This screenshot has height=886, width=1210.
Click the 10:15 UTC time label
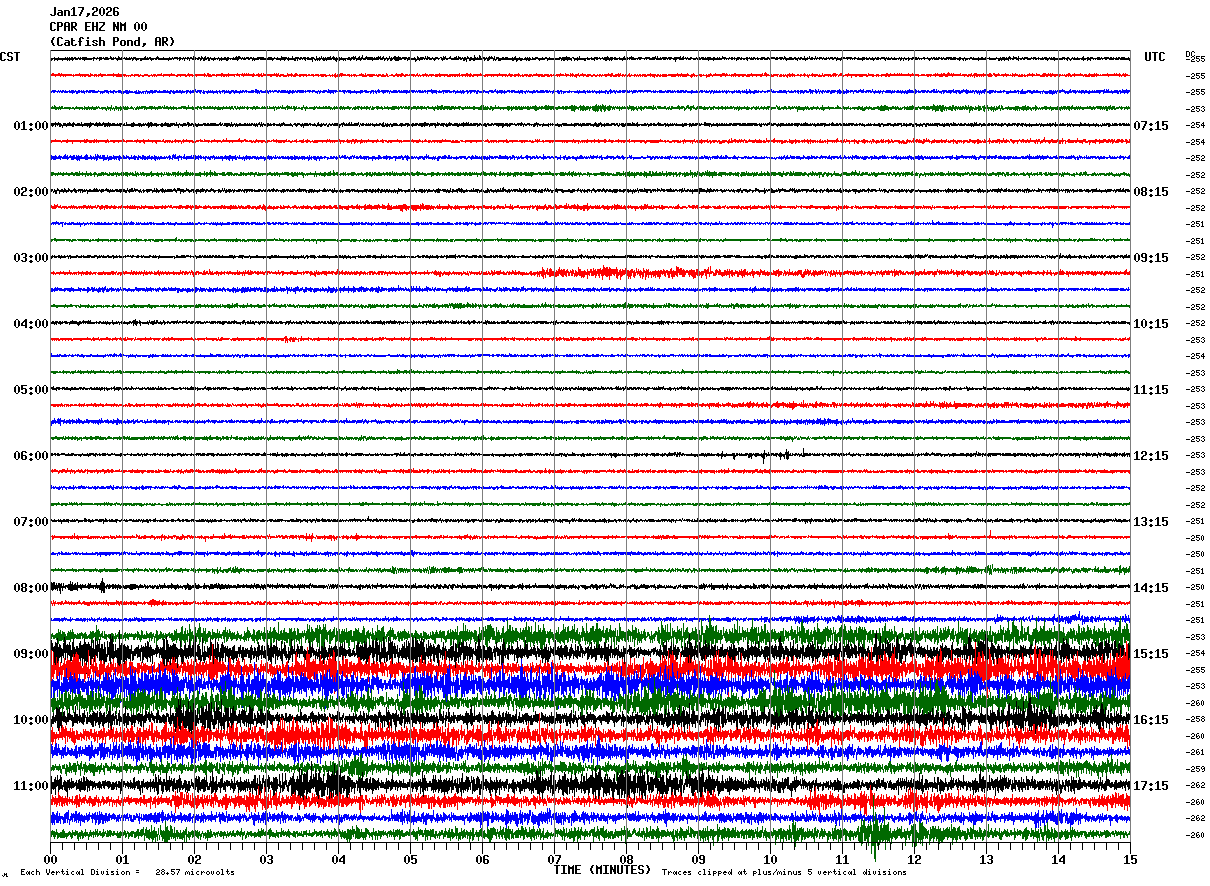(x=1150, y=324)
